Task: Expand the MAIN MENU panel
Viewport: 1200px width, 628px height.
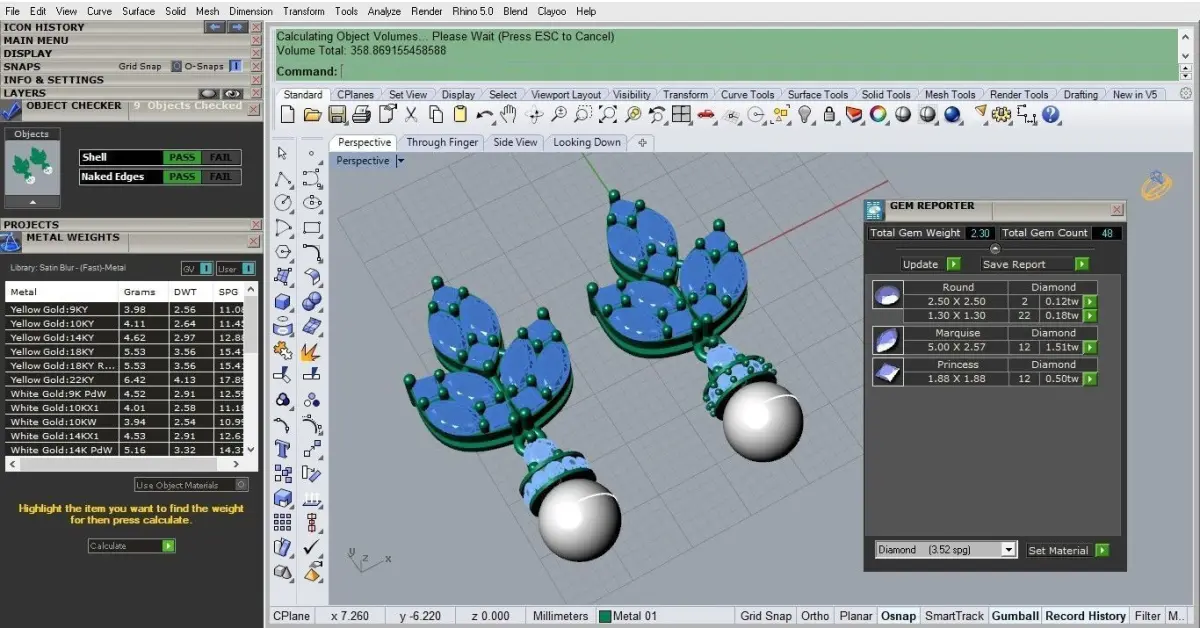Action: pyautogui.click(x=36, y=40)
